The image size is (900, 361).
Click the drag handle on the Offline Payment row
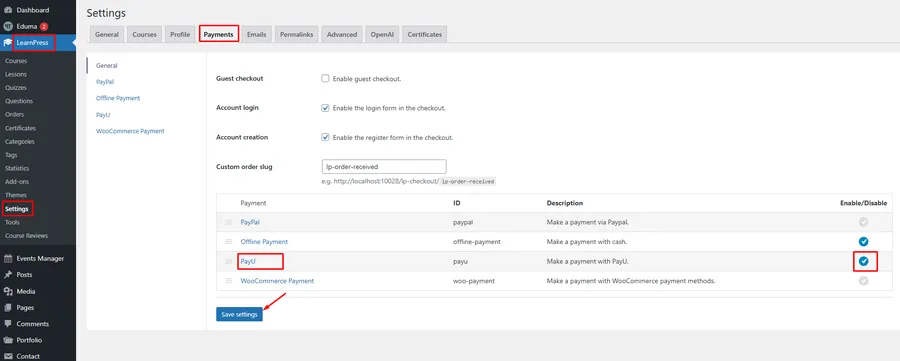click(x=228, y=242)
